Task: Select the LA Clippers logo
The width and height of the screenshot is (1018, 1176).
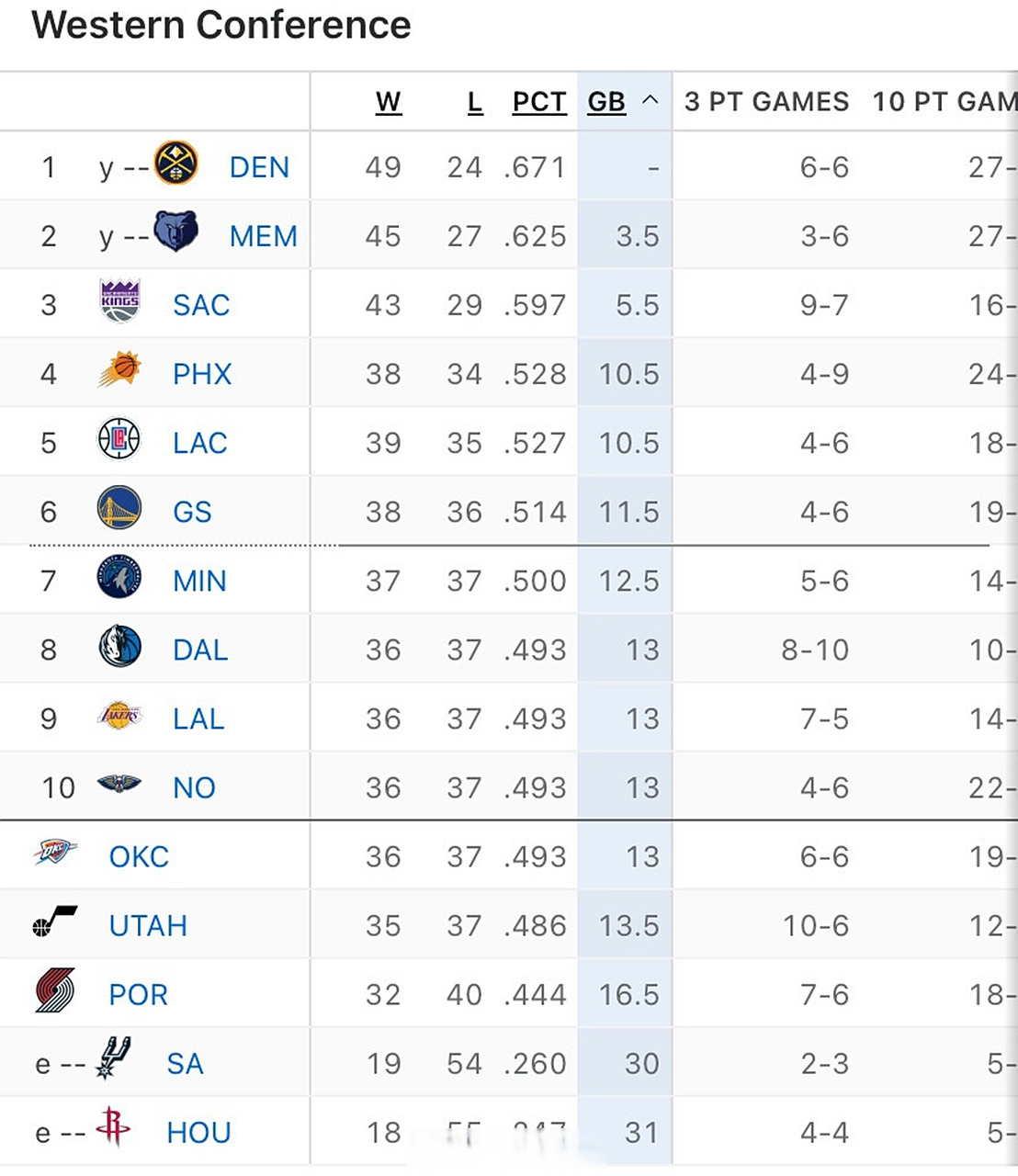Action: tap(119, 439)
